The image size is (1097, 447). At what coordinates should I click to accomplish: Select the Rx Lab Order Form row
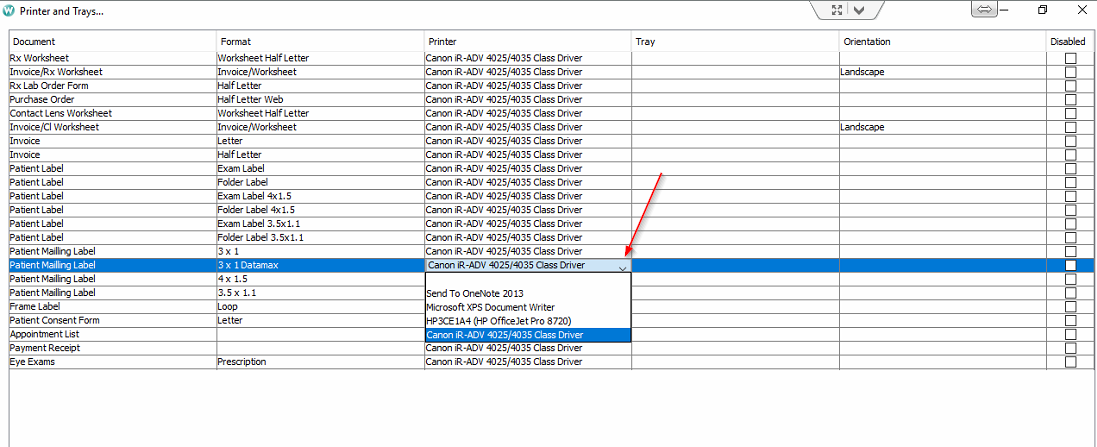click(48, 86)
